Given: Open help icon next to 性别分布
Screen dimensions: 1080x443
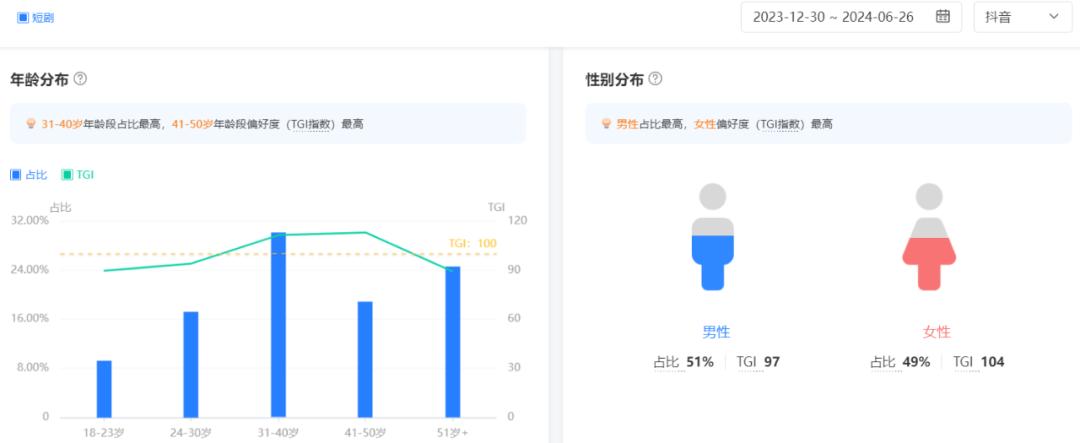Looking at the screenshot, I should pyautogui.click(x=655, y=79).
